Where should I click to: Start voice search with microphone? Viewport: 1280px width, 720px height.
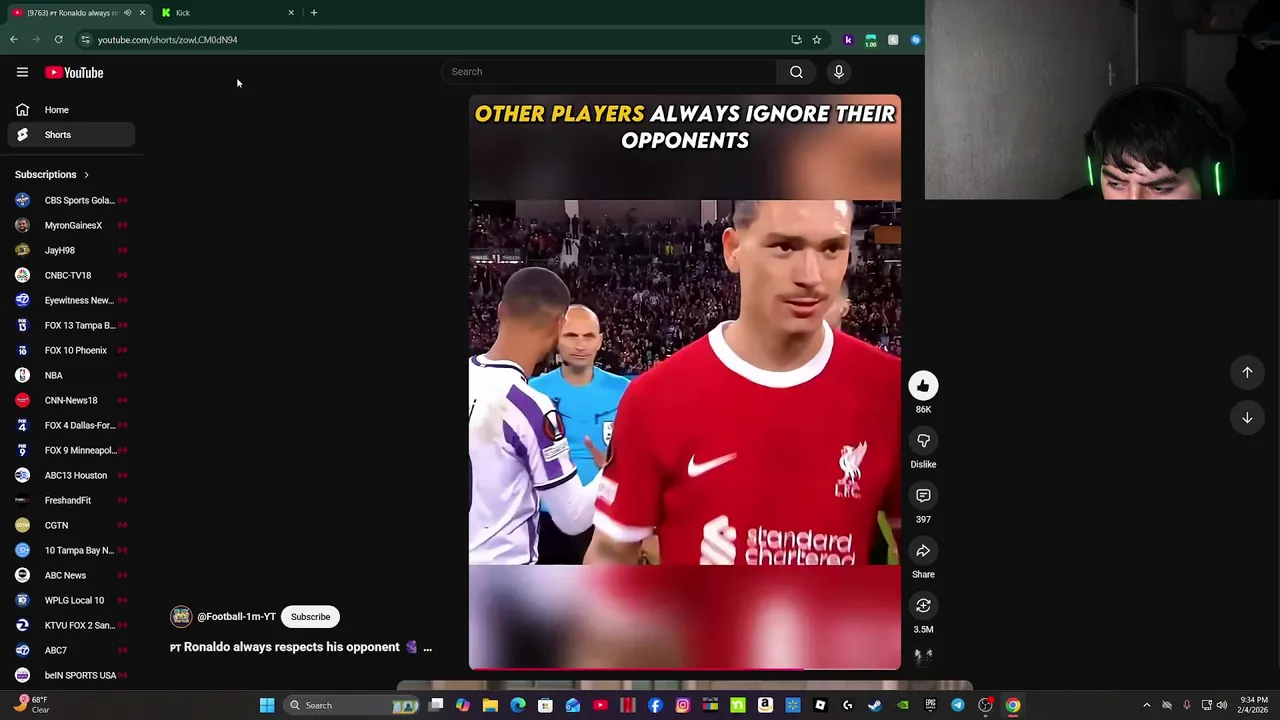pyautogui.click(x=838, y=72)
